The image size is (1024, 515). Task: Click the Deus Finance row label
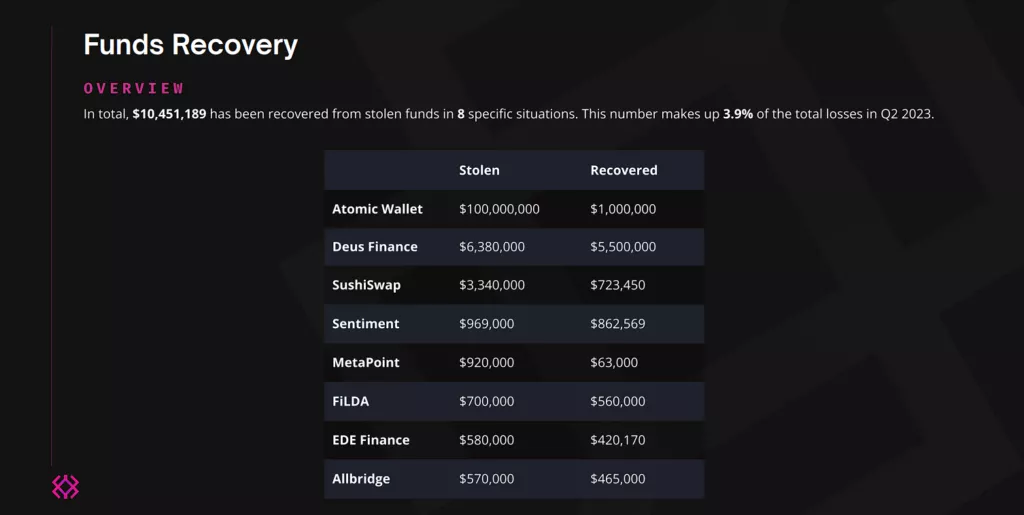(x=374, y=247)
